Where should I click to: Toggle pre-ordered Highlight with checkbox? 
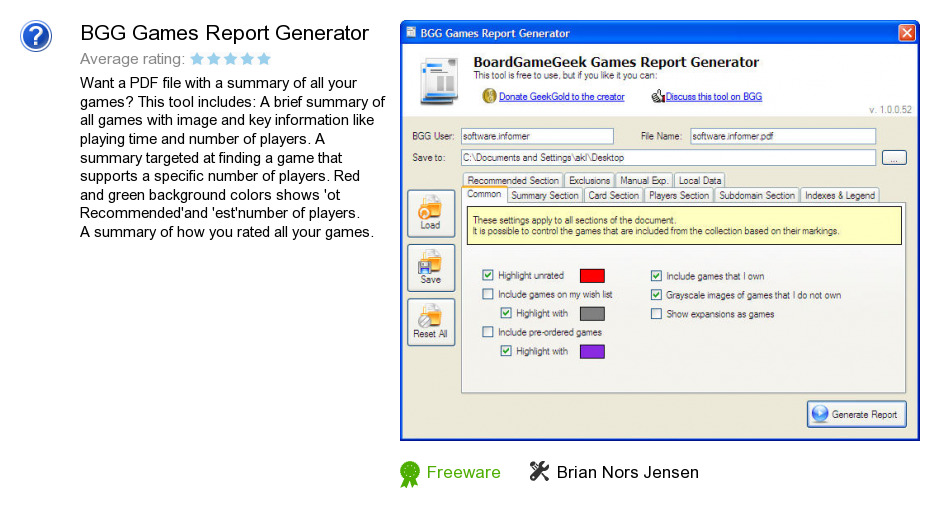coord(506,351)
